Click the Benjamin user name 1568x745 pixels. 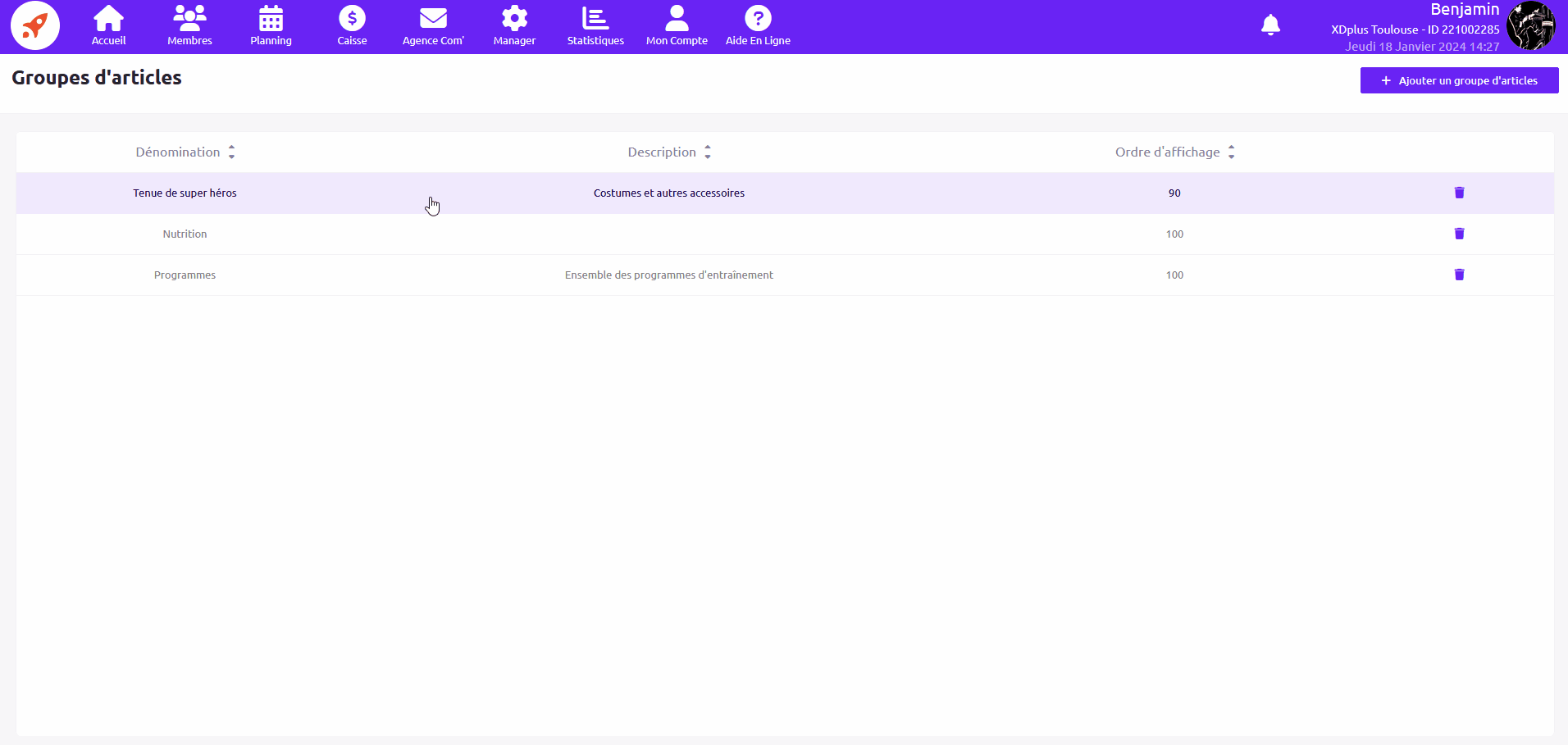[x=1465, y=9]
